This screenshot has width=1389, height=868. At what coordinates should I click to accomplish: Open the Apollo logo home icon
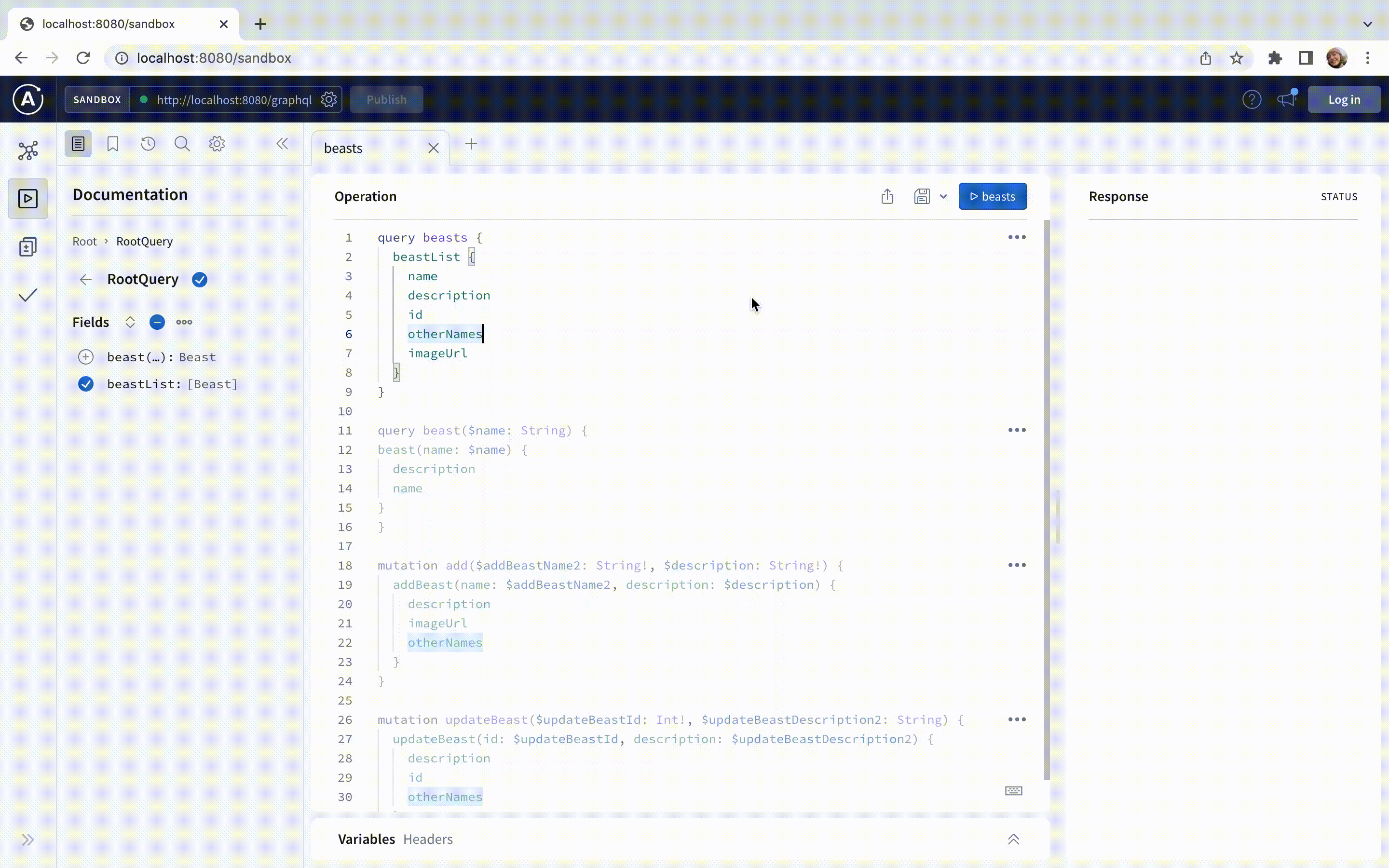pyautogui.click(x=28, y=99)
